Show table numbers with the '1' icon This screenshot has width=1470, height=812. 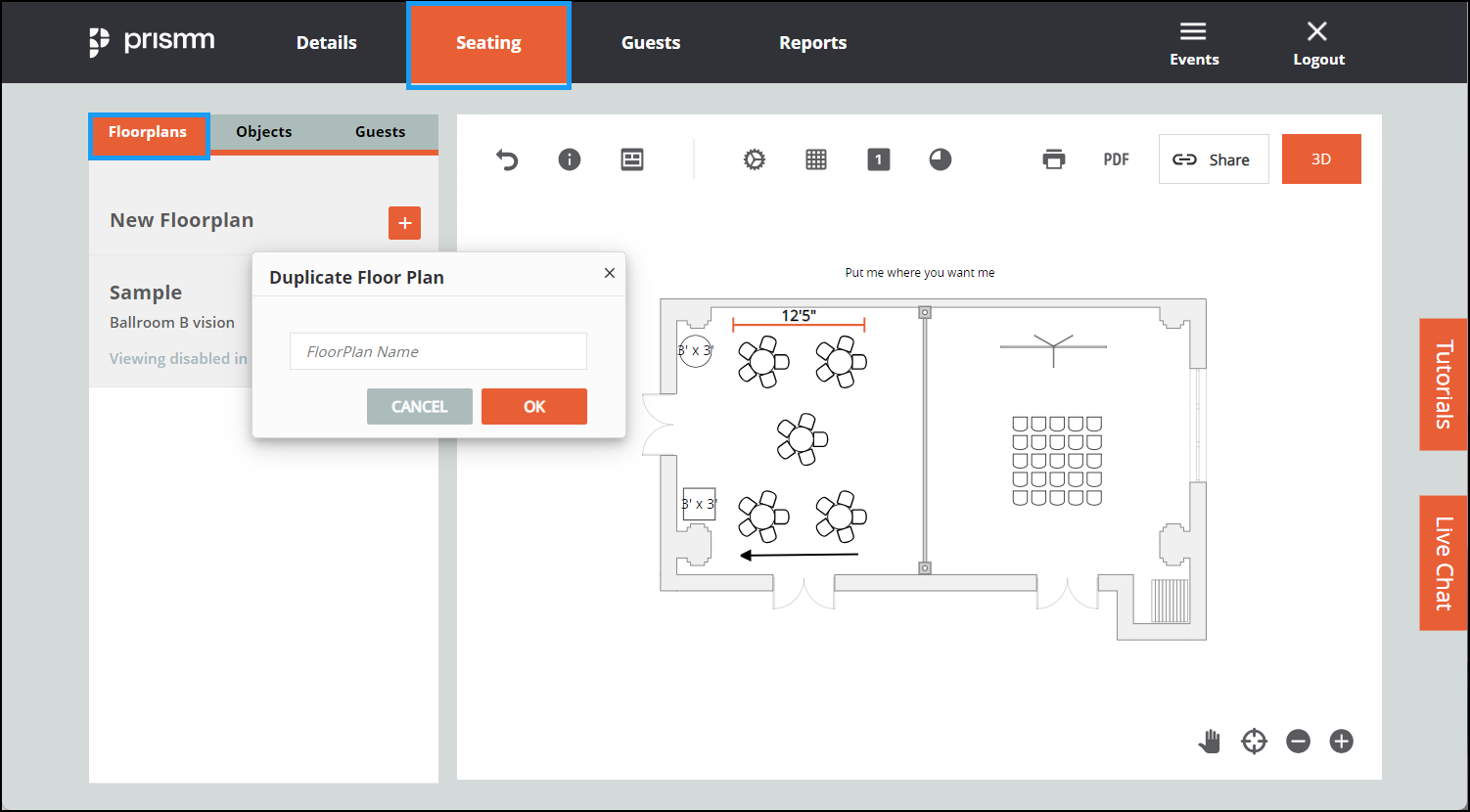[x=878, y=158]
